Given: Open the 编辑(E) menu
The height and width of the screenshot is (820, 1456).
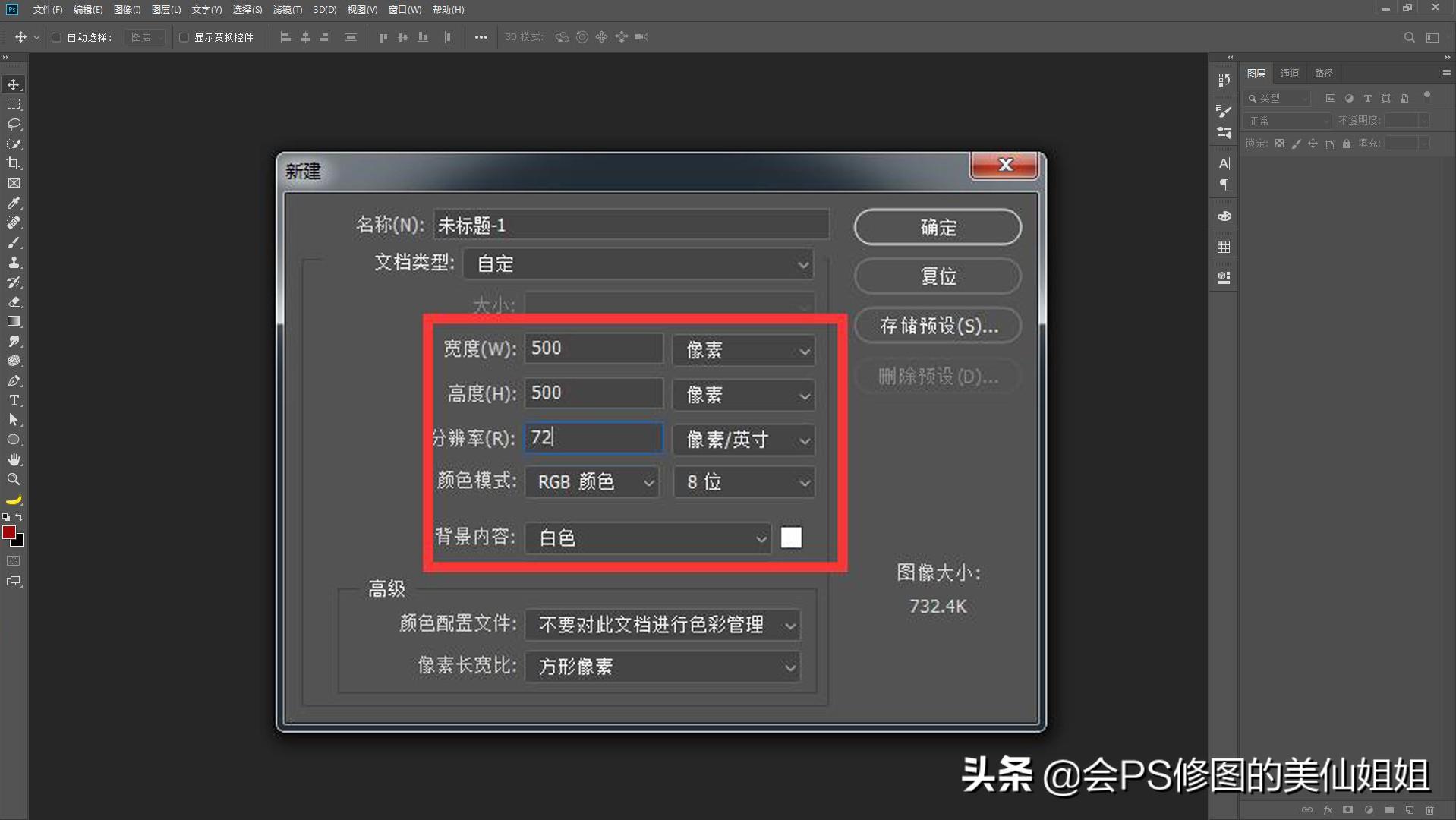Looking at the screenshot, I should coord(88,10).
